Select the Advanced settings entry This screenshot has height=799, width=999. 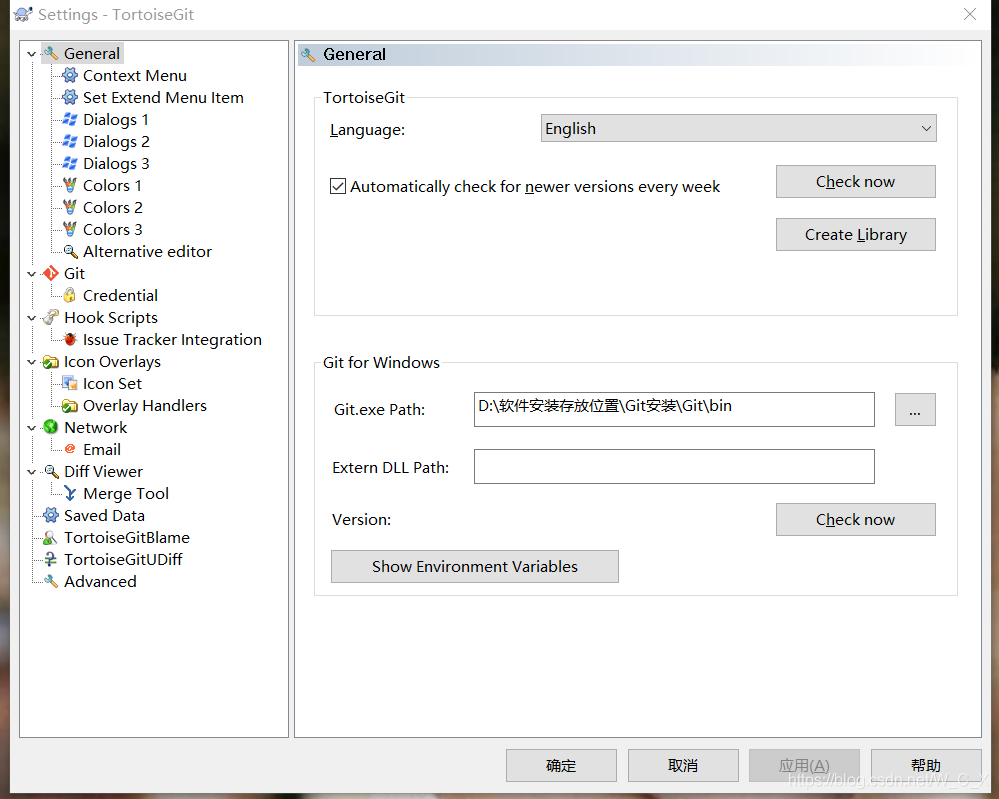point(100,582)
